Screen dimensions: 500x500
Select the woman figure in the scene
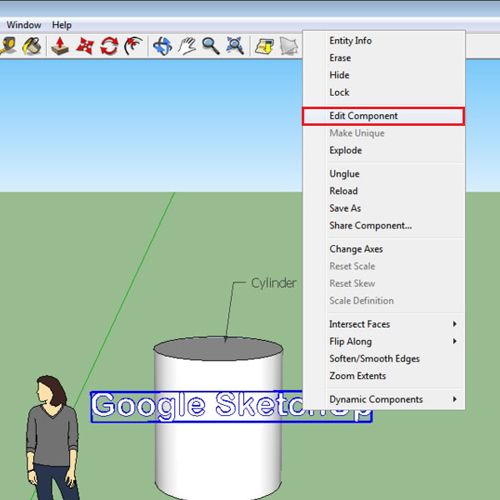pos(53,437)
